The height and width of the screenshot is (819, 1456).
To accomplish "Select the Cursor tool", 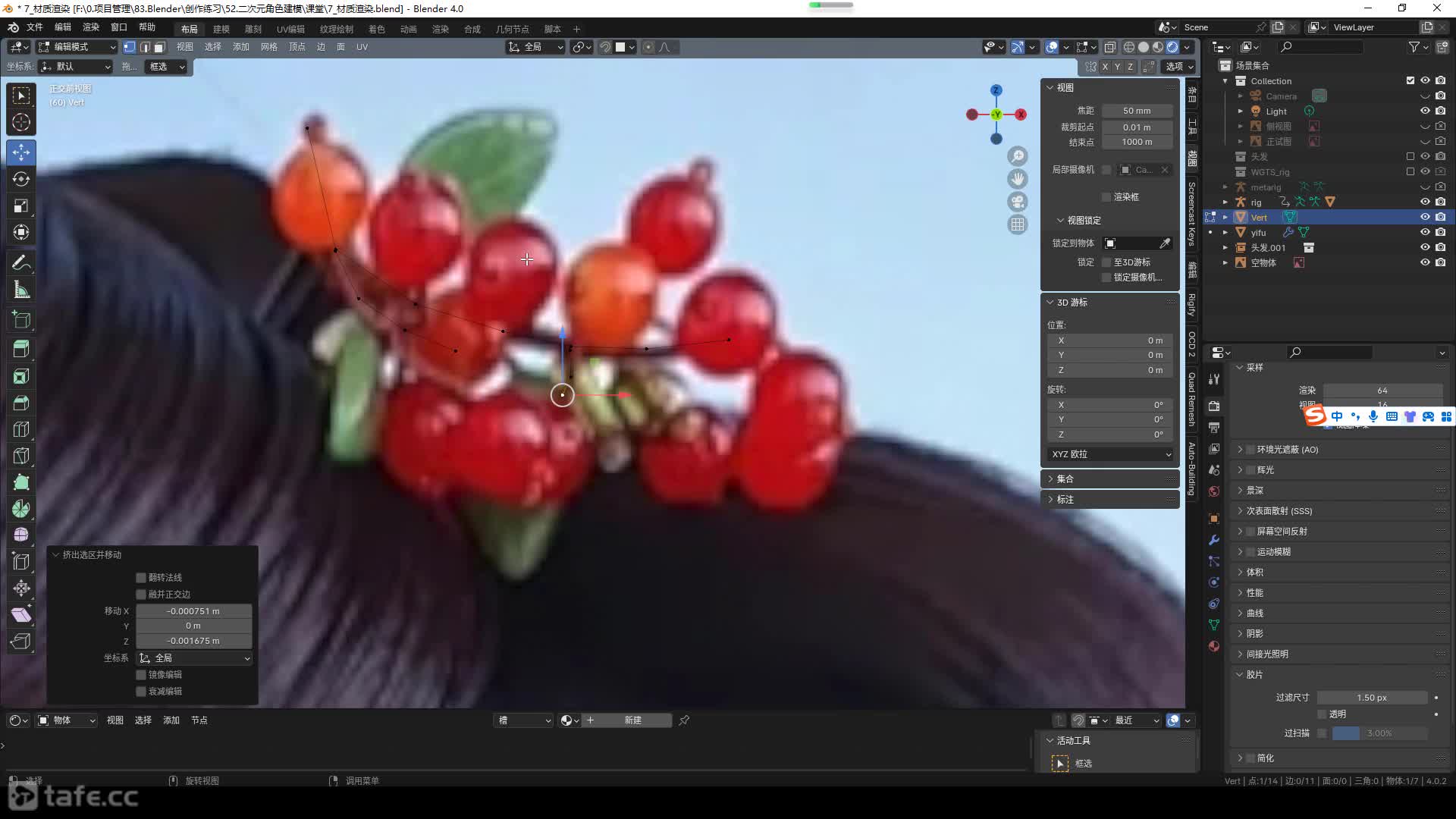I will [21, 122].
